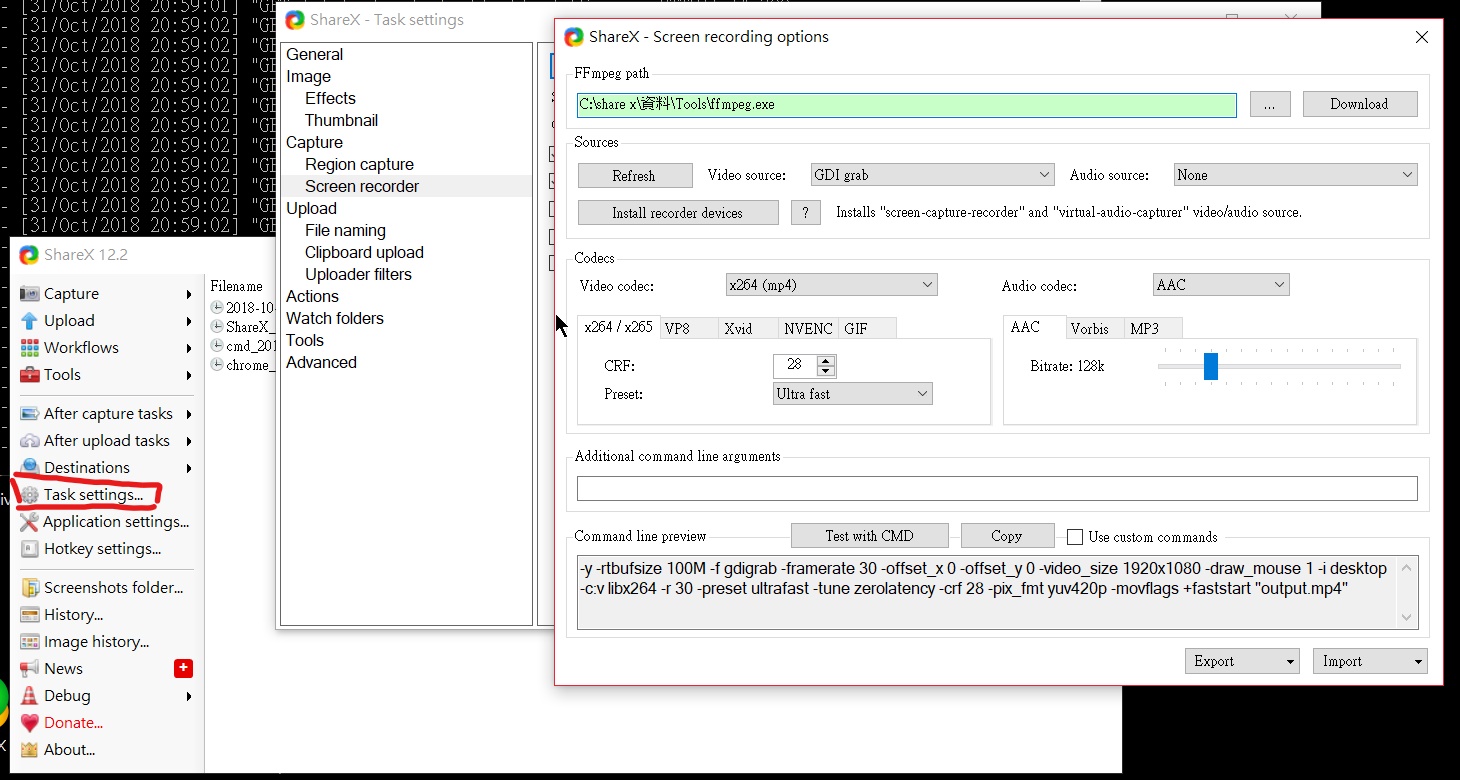
Task: Click the After capture tasks icon
Action: click(x=30, y=414)
